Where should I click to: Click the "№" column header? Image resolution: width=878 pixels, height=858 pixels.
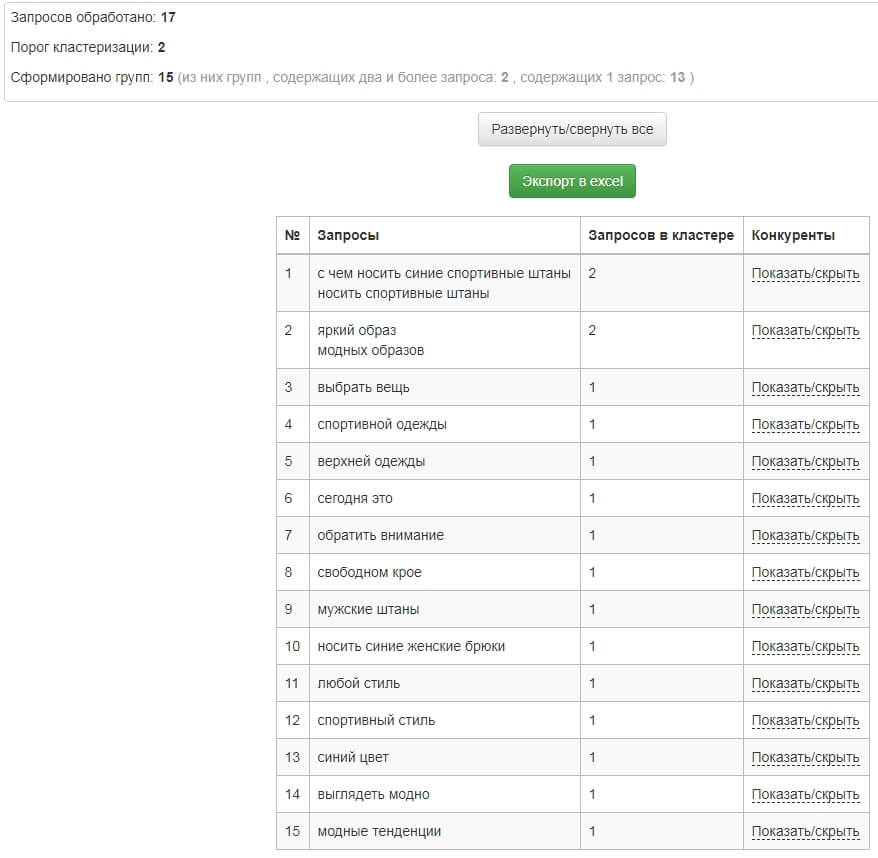pyautogui.click(x=292, y=235)
